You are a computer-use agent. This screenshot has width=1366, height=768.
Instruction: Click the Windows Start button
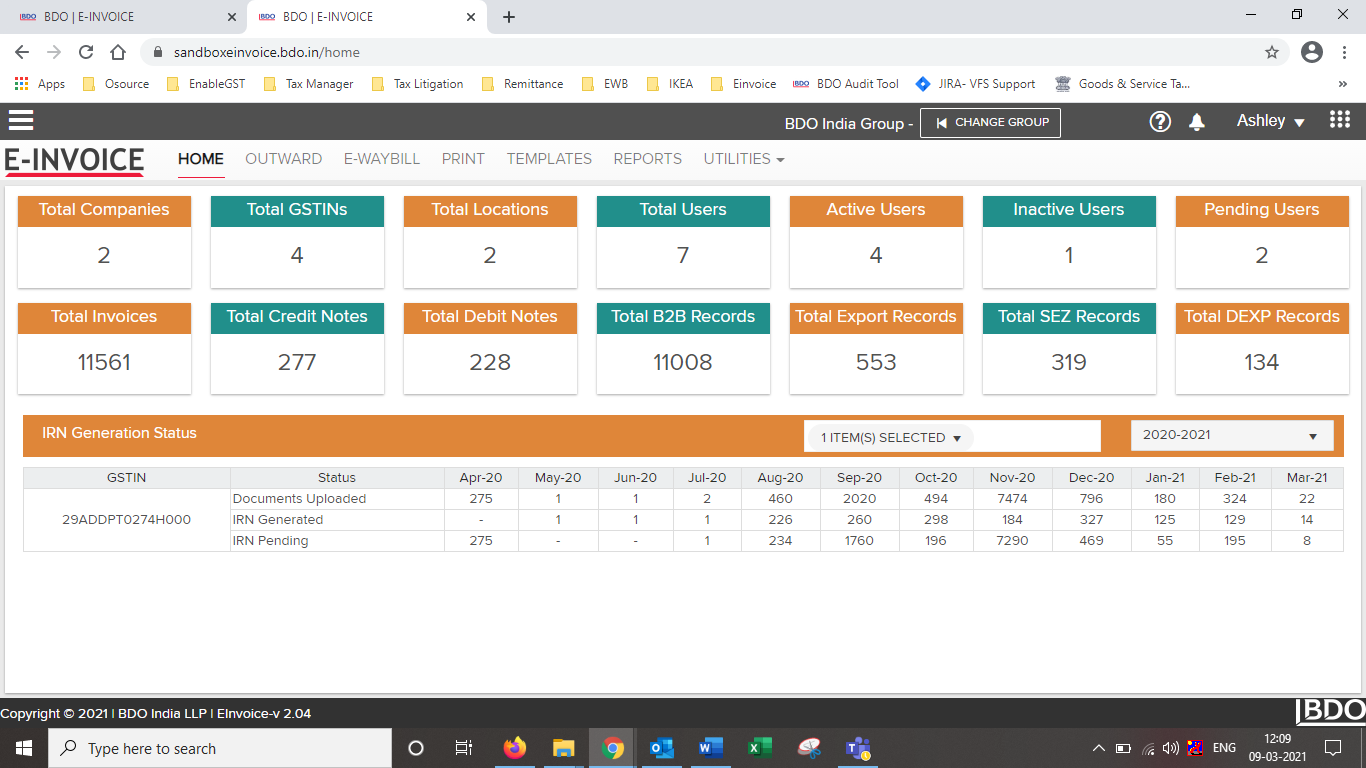tap(23, 748)
